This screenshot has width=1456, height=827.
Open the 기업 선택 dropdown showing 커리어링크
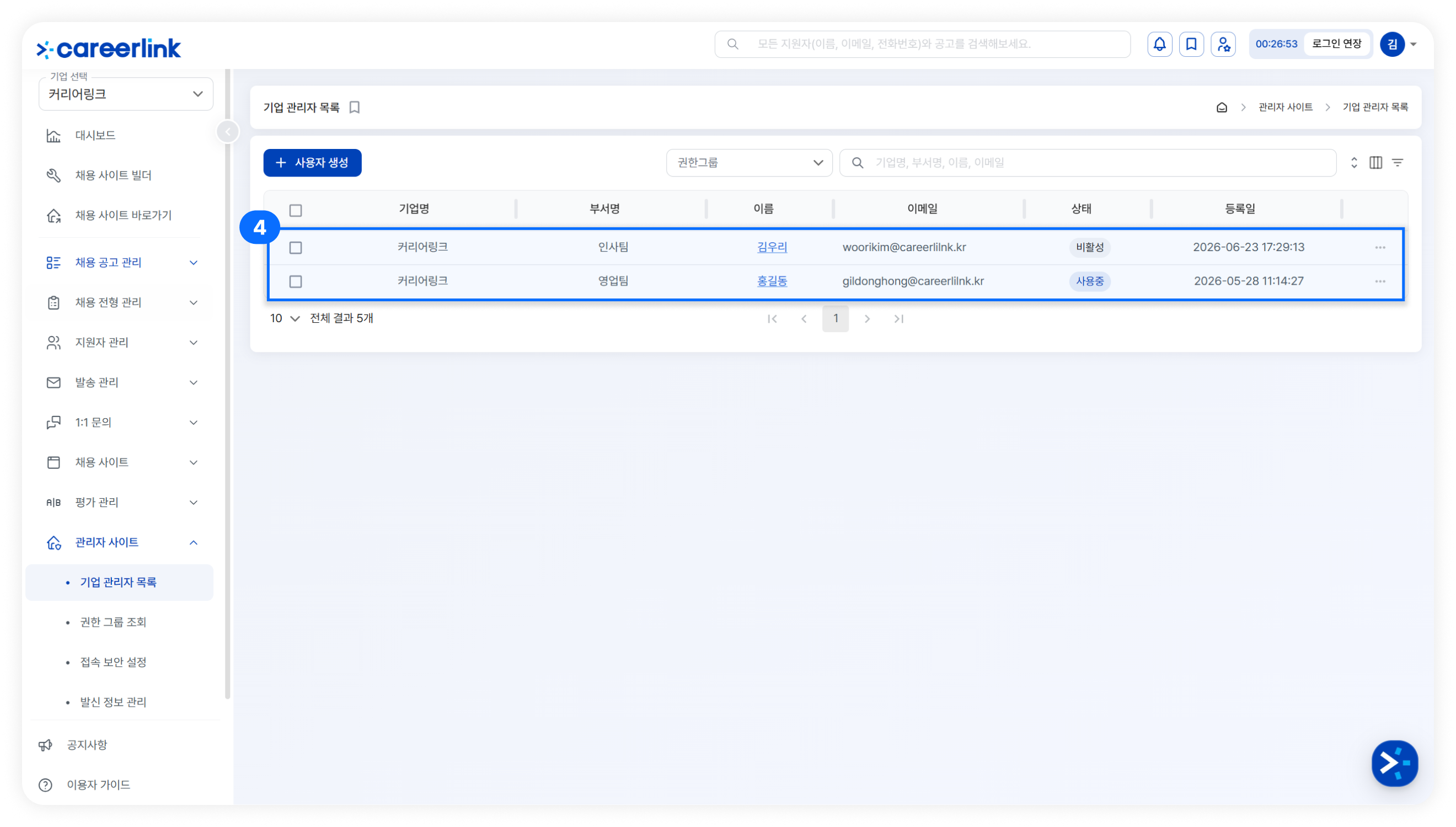pyautogui.click(x=125, y=94)
